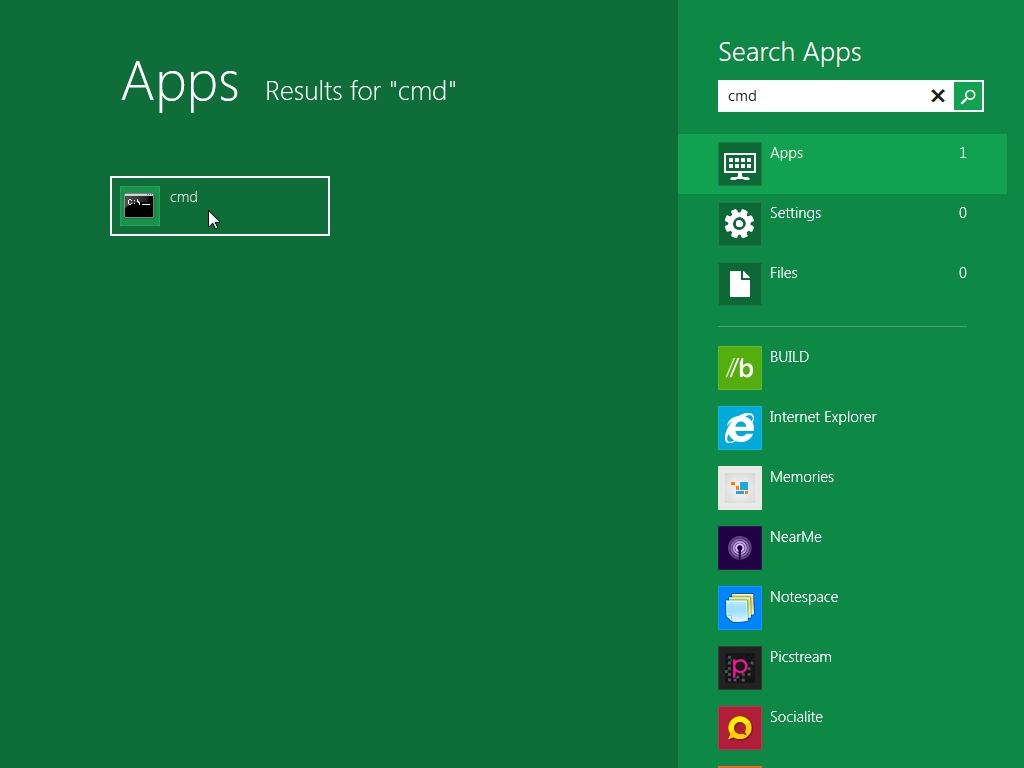Click the magnifier search button

coord(968,96)
